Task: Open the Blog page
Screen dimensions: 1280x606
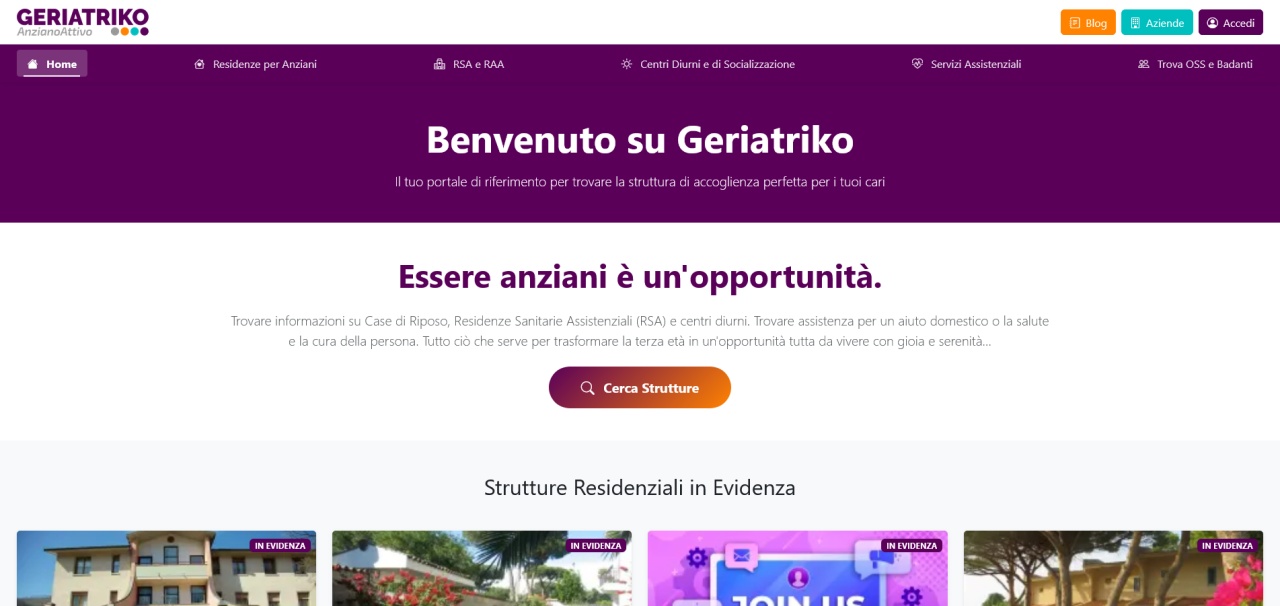Action: [1088, 22]
